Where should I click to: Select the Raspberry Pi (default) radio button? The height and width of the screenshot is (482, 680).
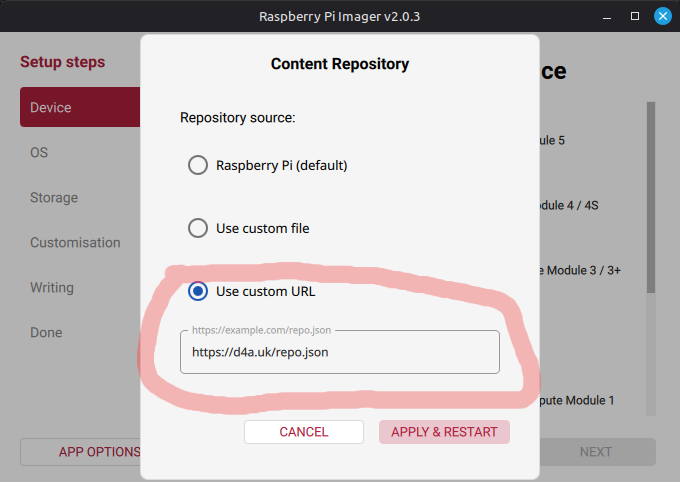(x=198, y=165)
